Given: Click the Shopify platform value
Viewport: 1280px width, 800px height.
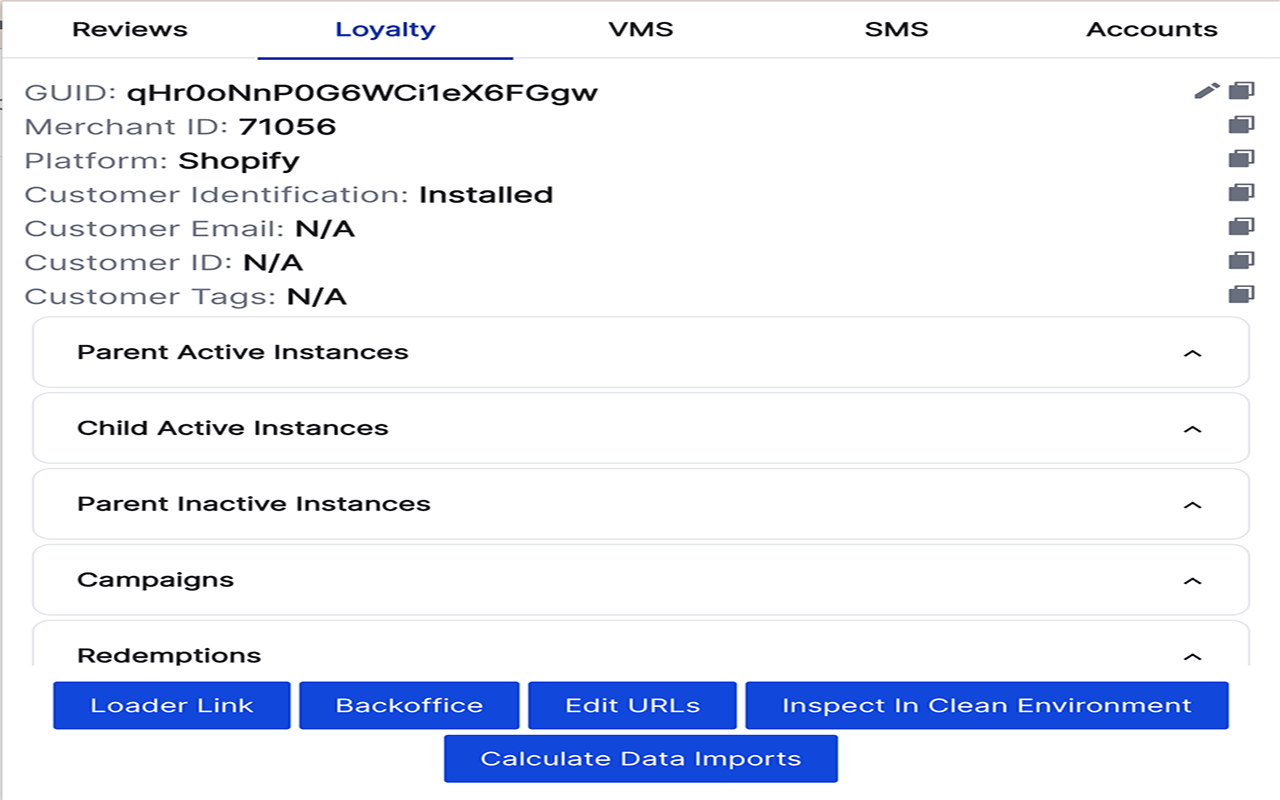Looking at the screenshot, I should (x=239, y=161).
